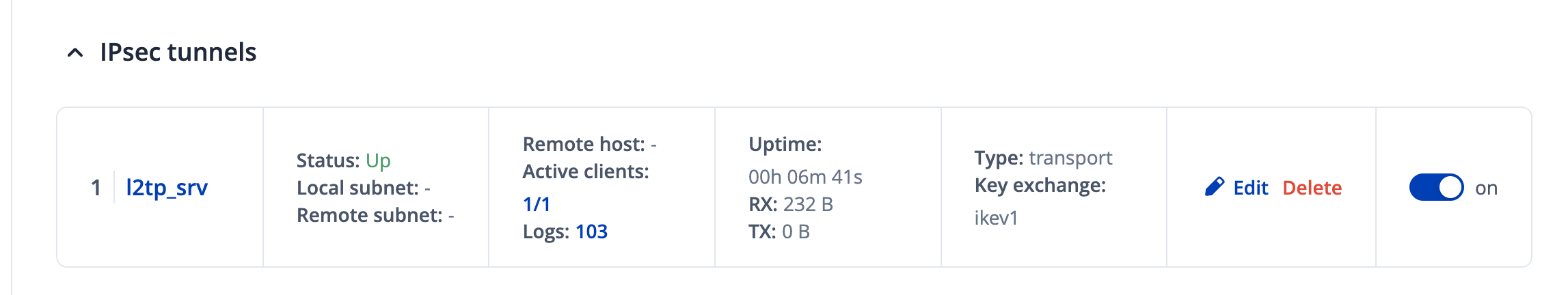
Task: Click the green Up status value
Action: click(x=378, y=160)
